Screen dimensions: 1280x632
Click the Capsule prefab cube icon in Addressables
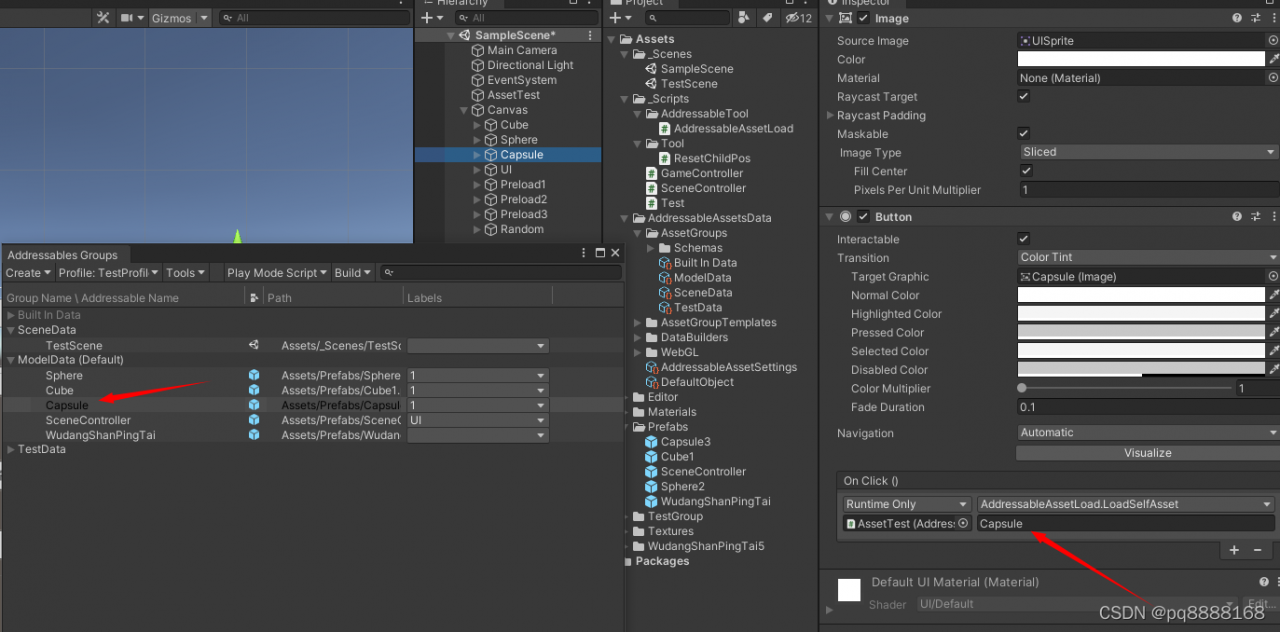point(254,405)
